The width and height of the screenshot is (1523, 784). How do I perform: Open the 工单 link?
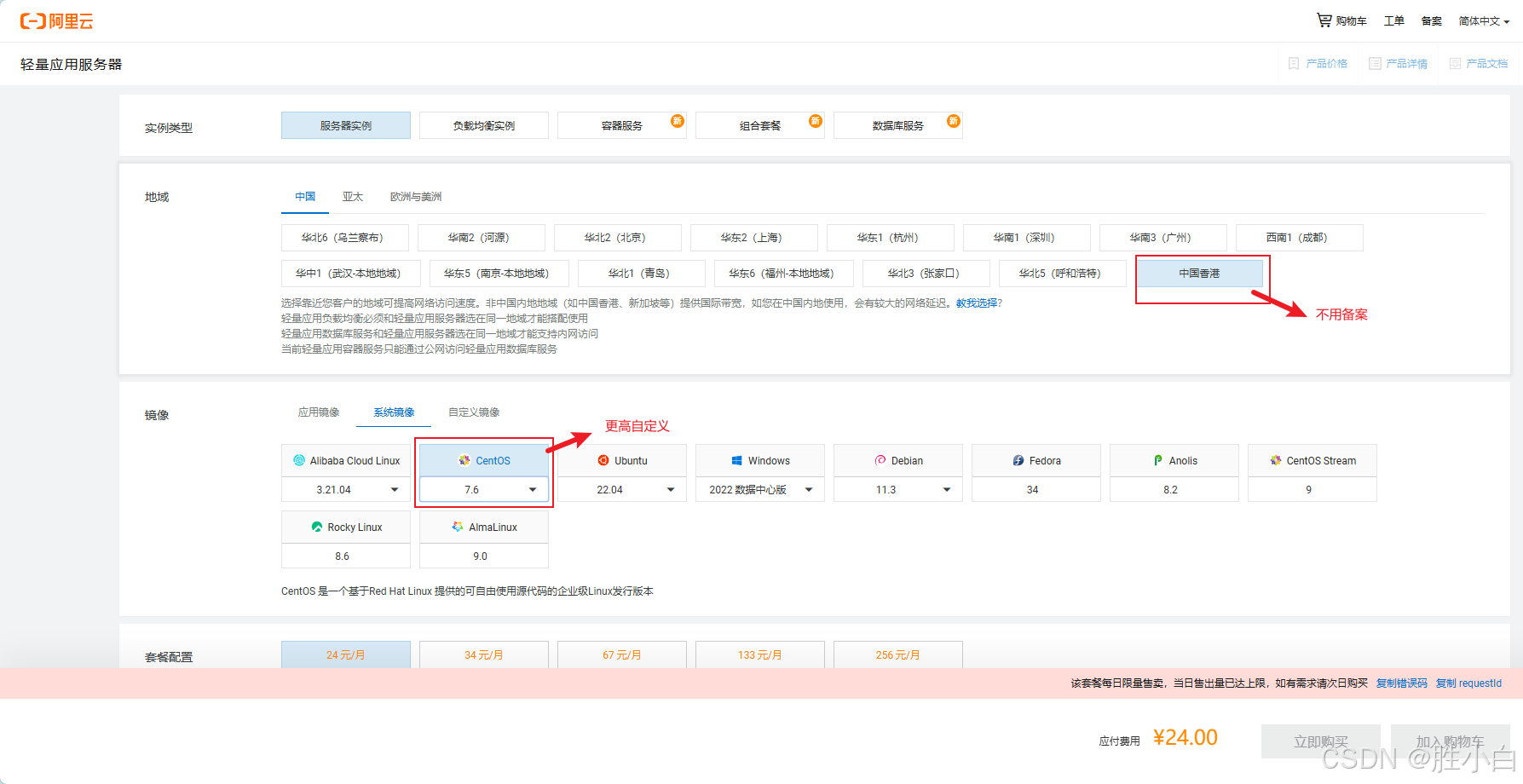tap(1394, 21)
